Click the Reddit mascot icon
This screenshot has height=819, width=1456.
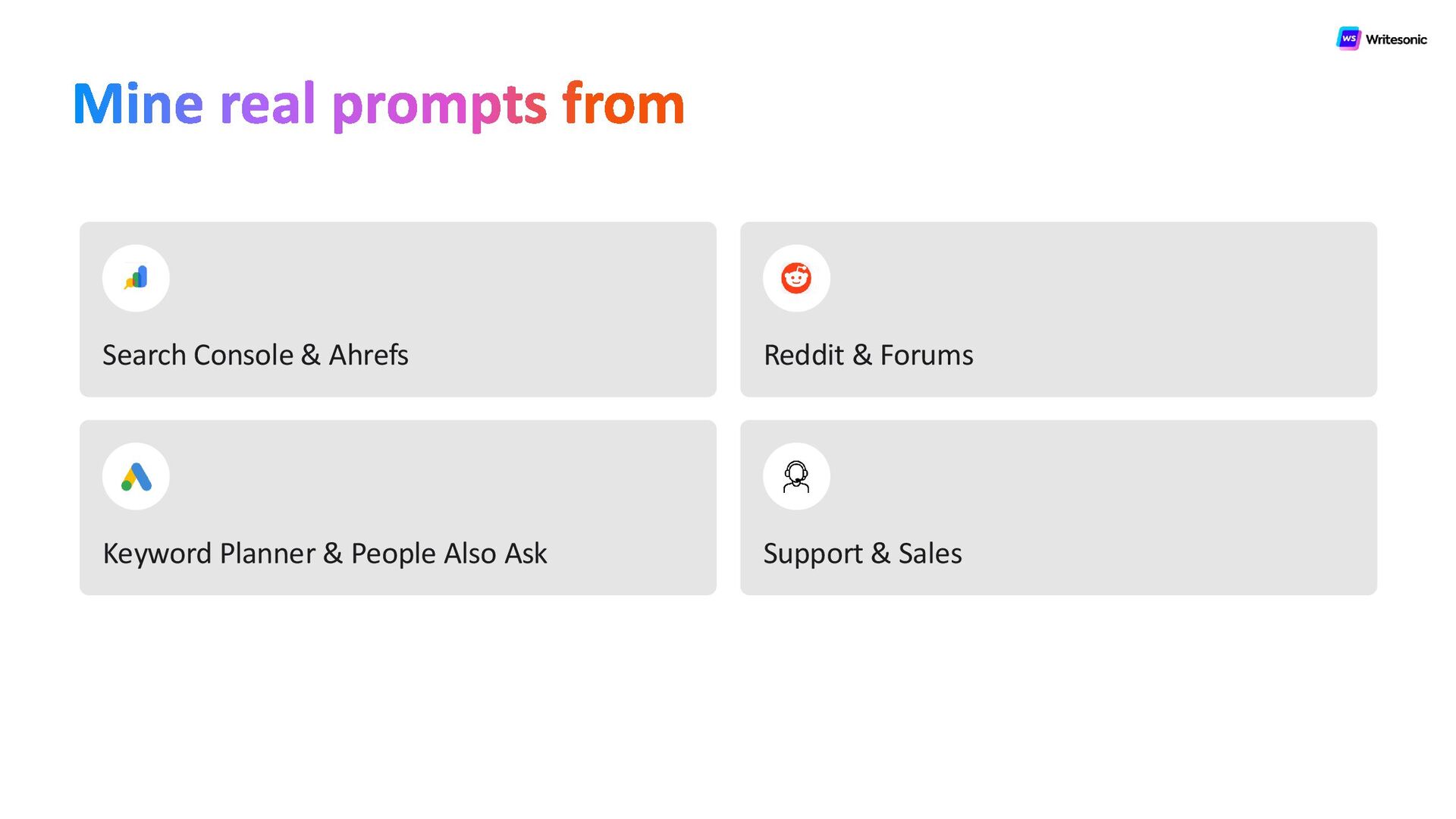tap(796, 278)
